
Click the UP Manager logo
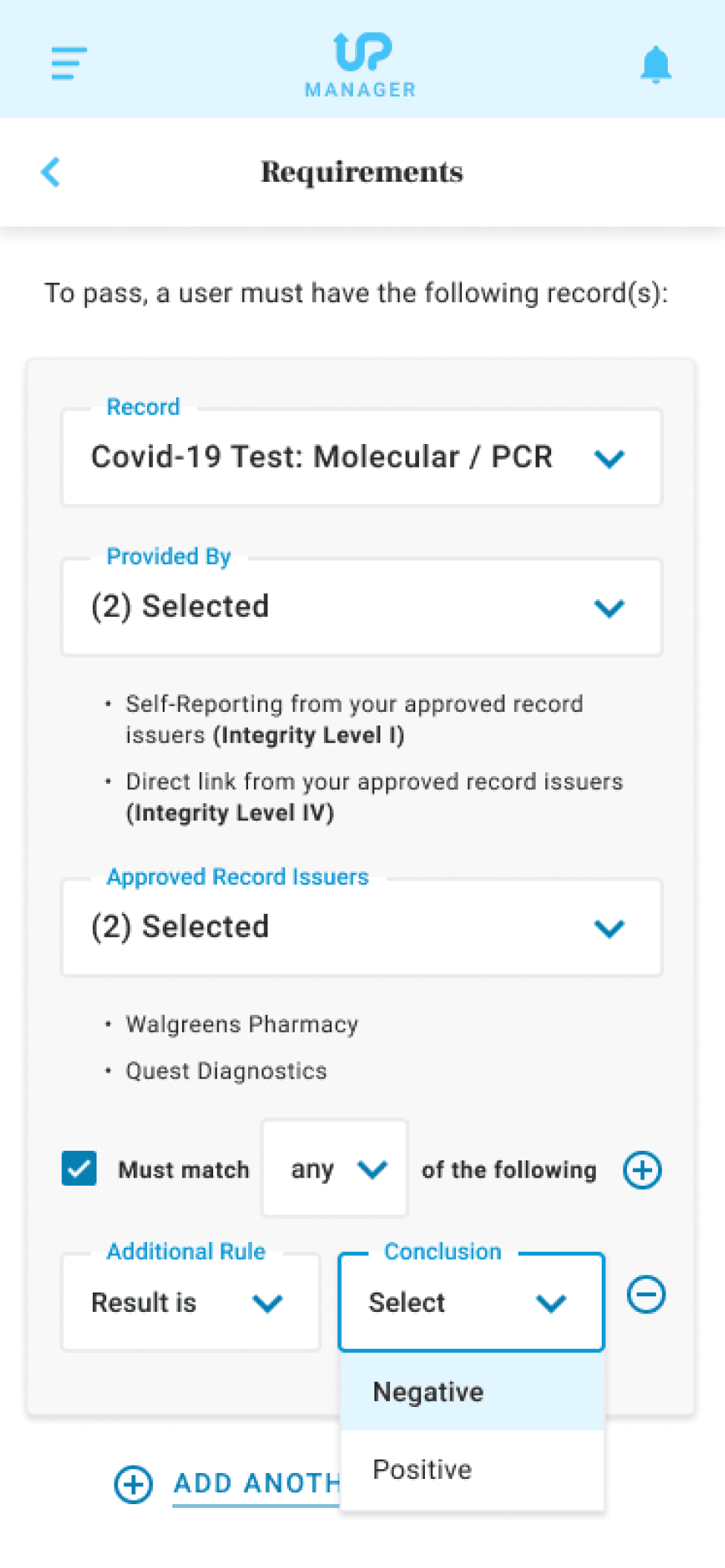click(362, 65)
